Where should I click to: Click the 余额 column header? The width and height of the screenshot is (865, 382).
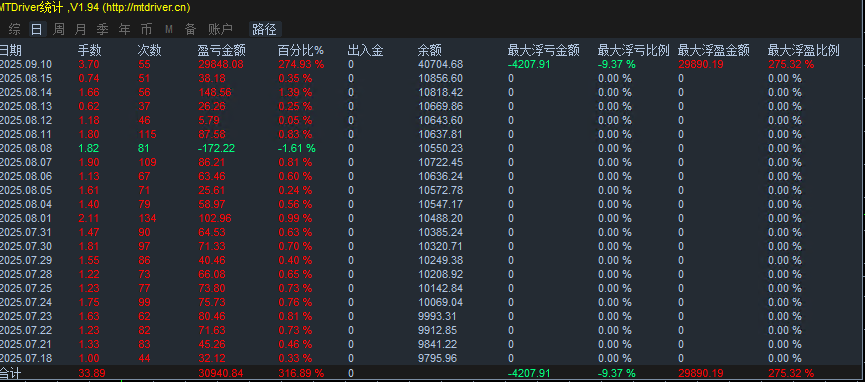tap(430, 51)
